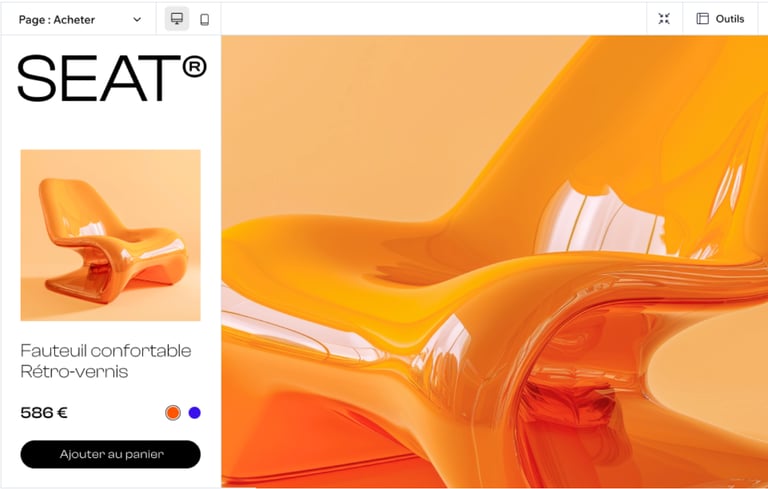Click the Ajouter au panier button

tap(111, 454)
